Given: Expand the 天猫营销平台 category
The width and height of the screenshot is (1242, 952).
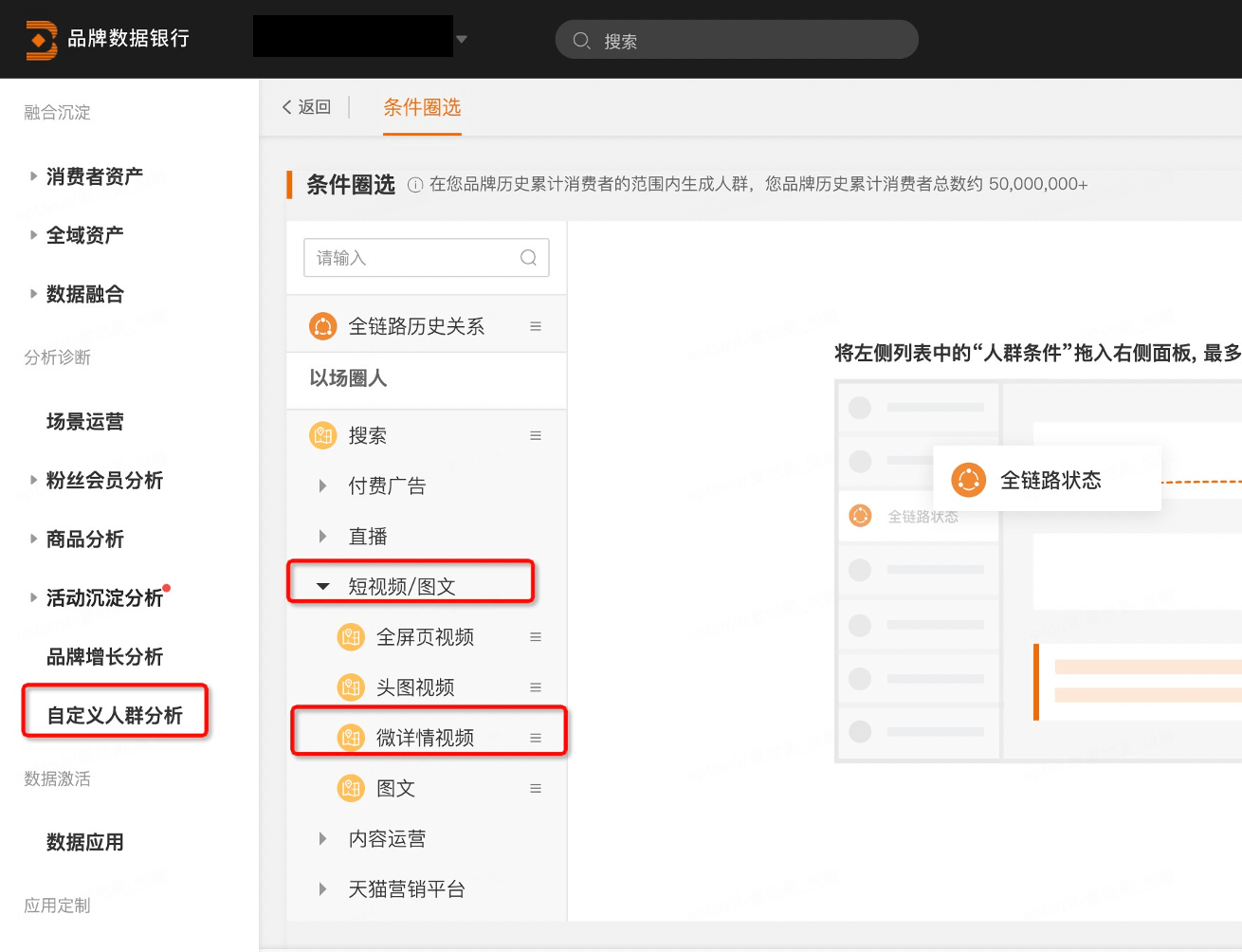Looking at the screenshot, I should [x=322, y=889].
